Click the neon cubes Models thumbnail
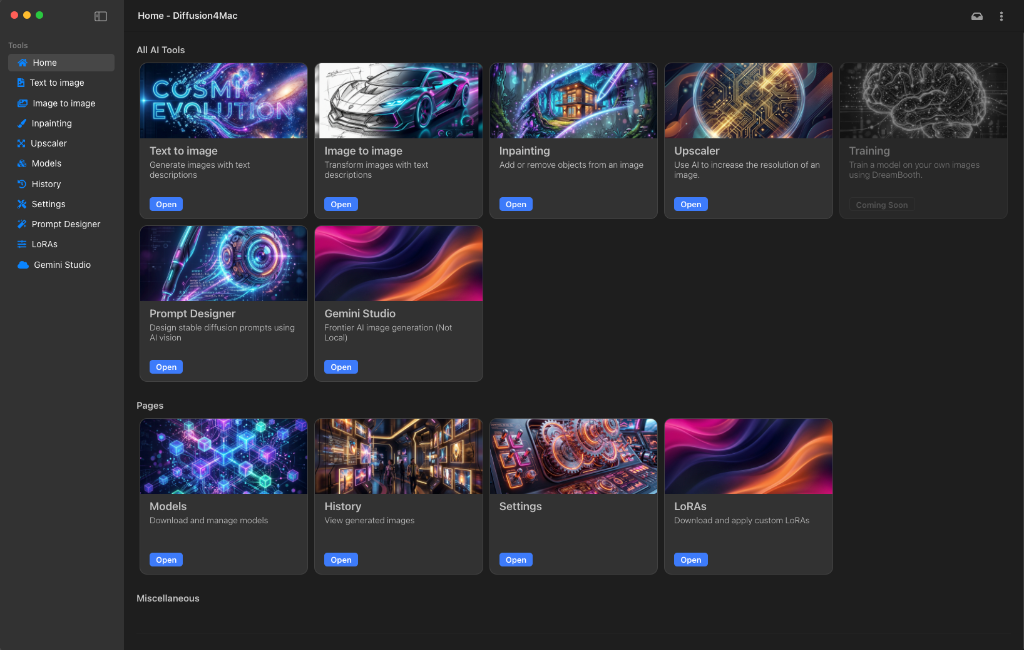The width and height of the screenshot is (1024, 650). [x=223, y=456]
